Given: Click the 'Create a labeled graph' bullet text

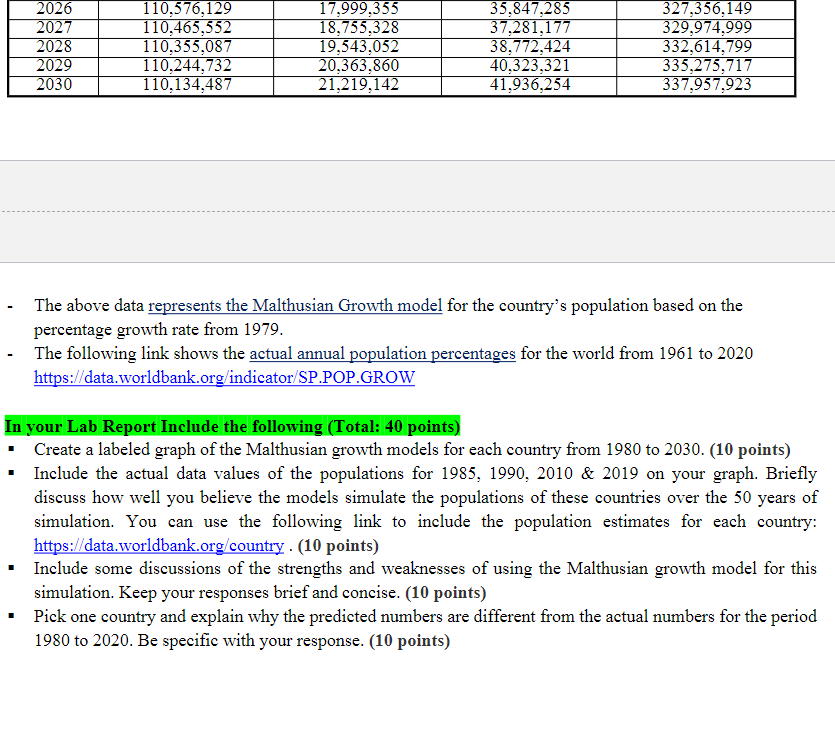Looking at the screenshot, I should [412, 449].
